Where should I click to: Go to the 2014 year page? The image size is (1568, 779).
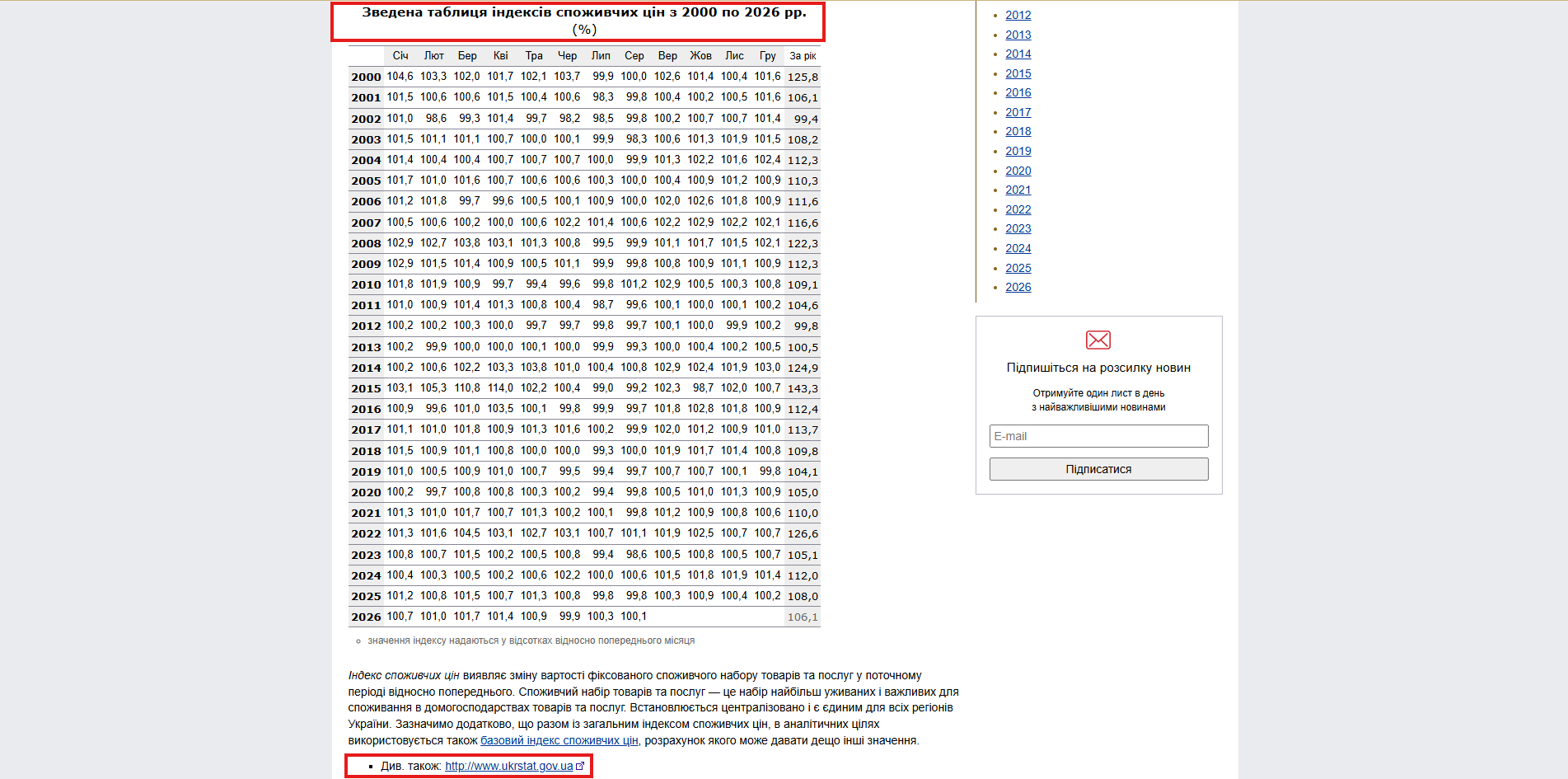pyautogui.click(x=1018, y=54)
